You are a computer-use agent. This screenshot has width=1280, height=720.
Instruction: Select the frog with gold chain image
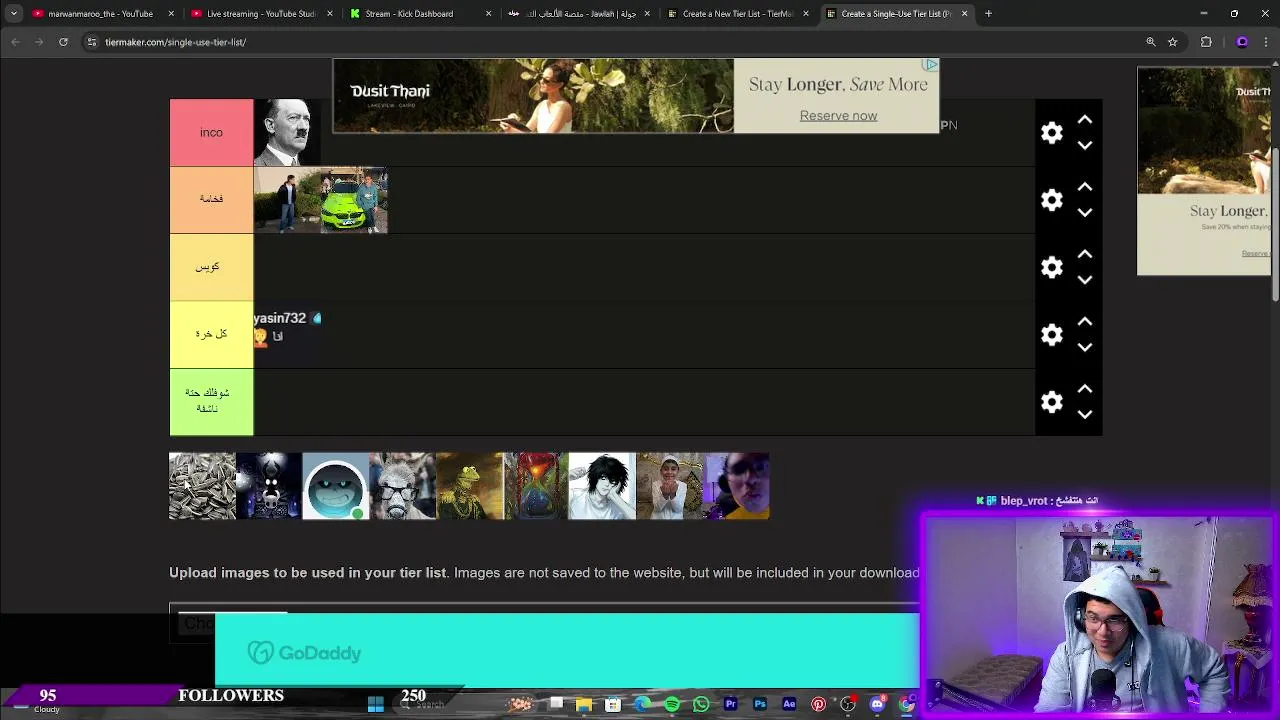click(469, 486)
